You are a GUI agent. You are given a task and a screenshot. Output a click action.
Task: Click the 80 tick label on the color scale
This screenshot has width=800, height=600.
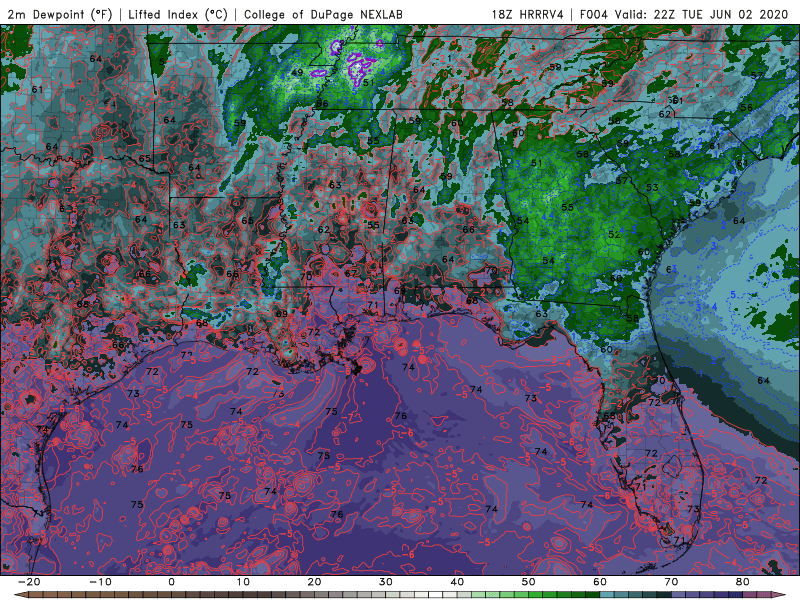(743, 582)
